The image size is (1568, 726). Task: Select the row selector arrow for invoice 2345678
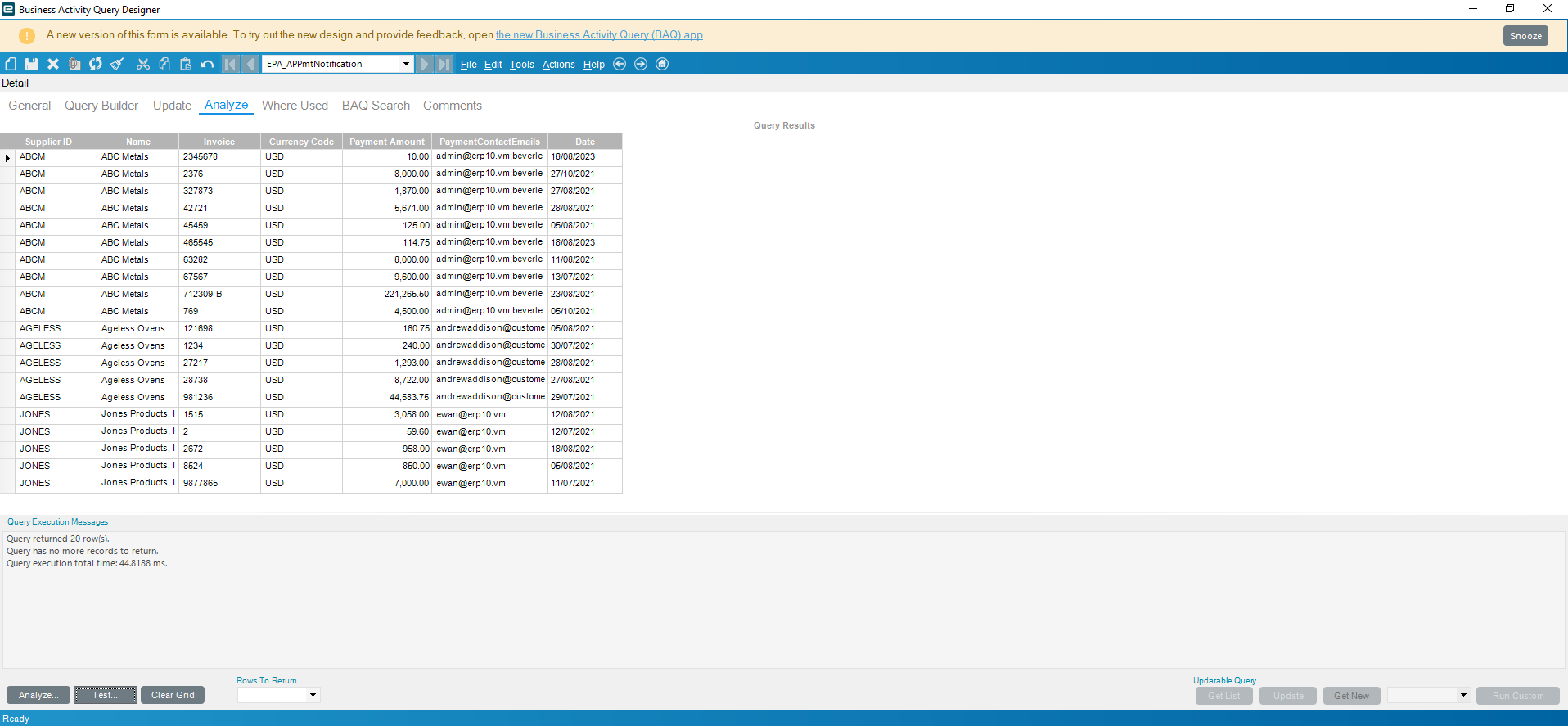pyautogui.click(x=7, y=157)
